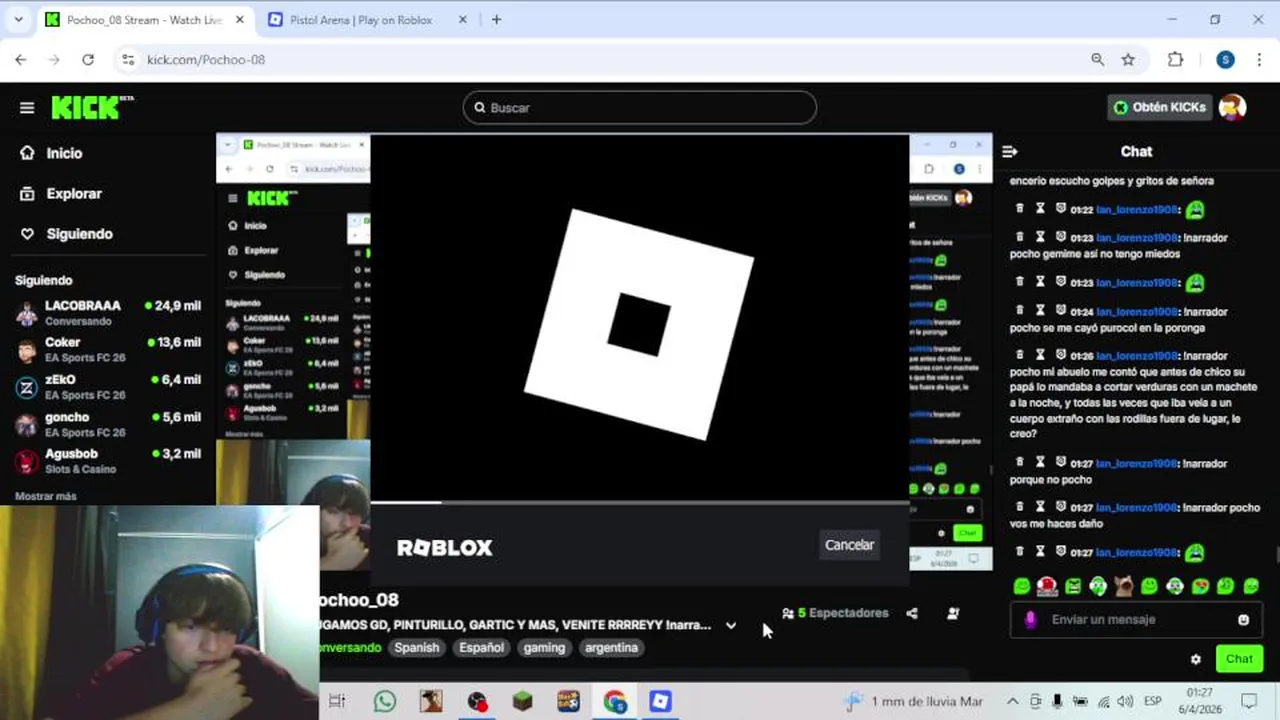
Task: Timeout user on the 01:24 chat message
Action: 1040,311
